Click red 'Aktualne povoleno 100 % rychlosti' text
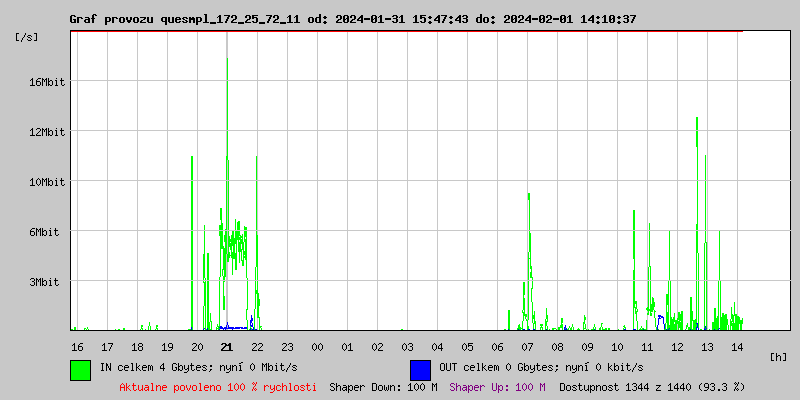Screen dimensions: 800x400 tap(218, 387)
